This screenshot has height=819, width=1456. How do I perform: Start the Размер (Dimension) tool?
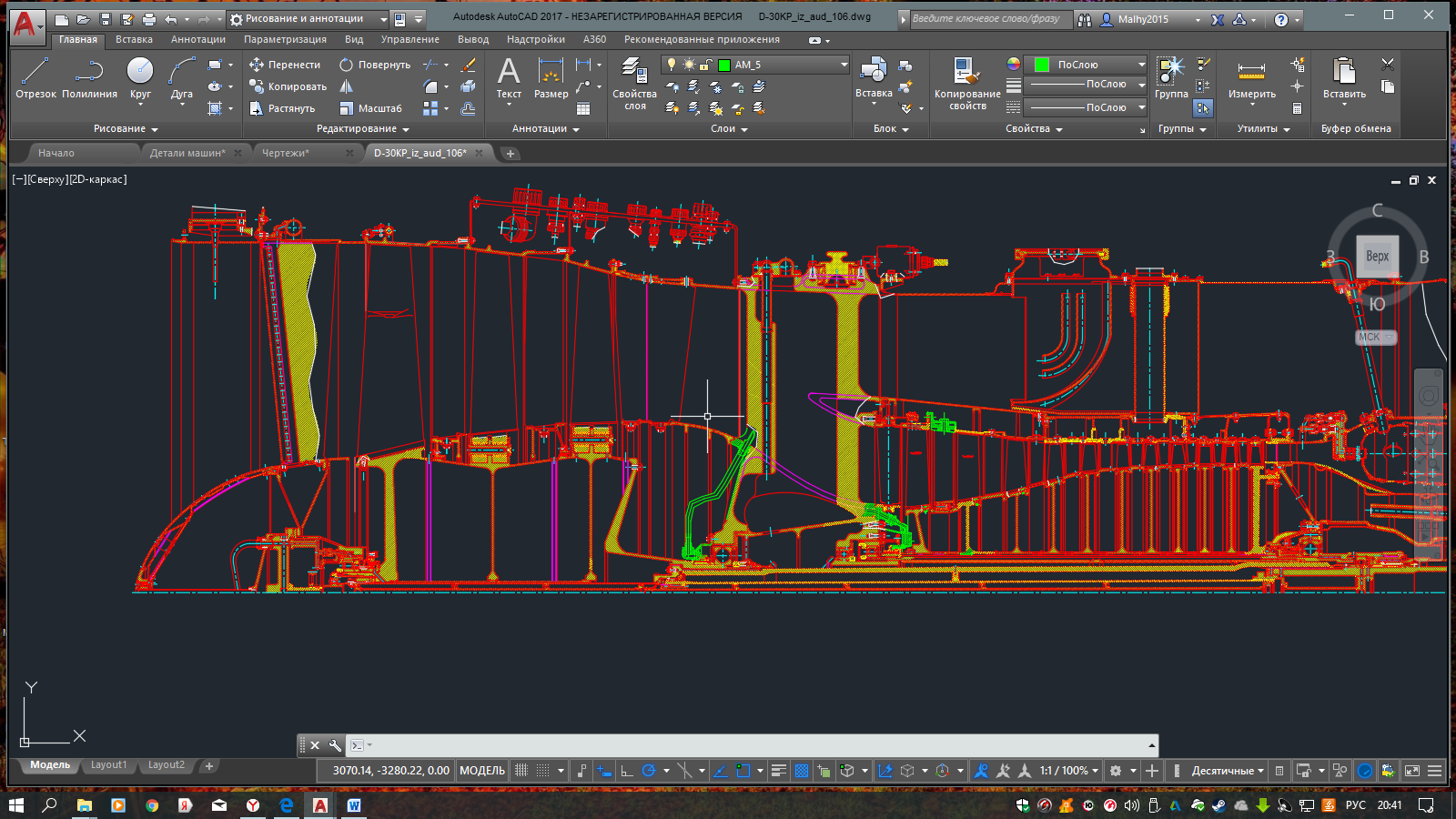click(x=551, y=77)
